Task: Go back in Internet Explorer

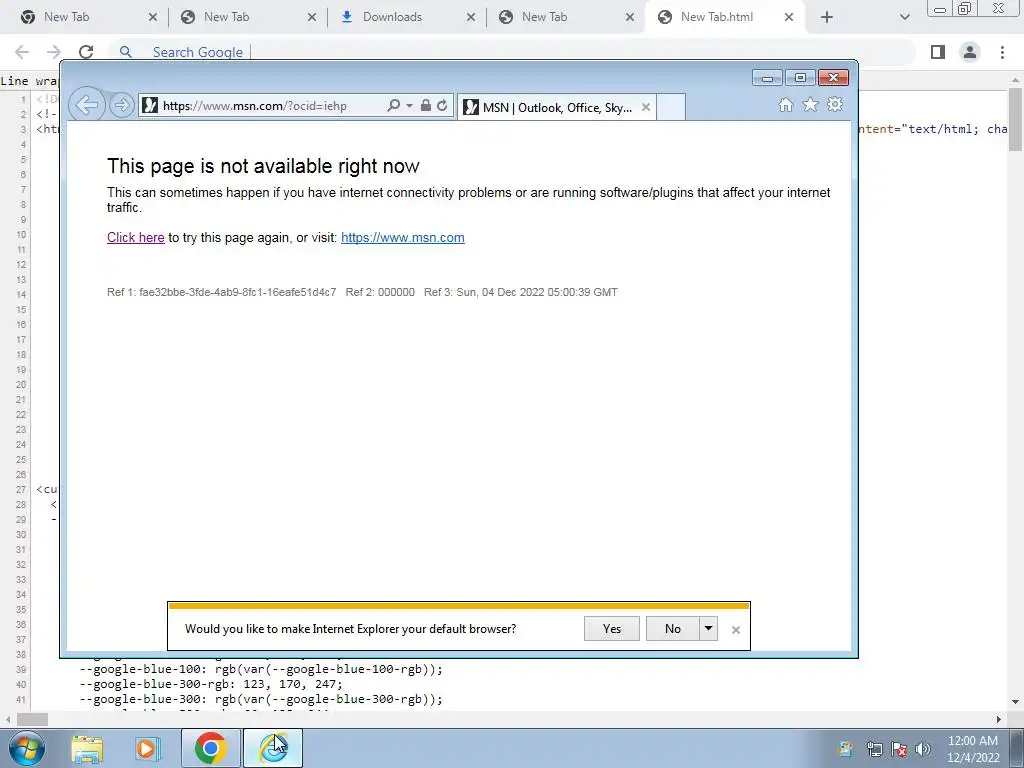Action: 86,104
